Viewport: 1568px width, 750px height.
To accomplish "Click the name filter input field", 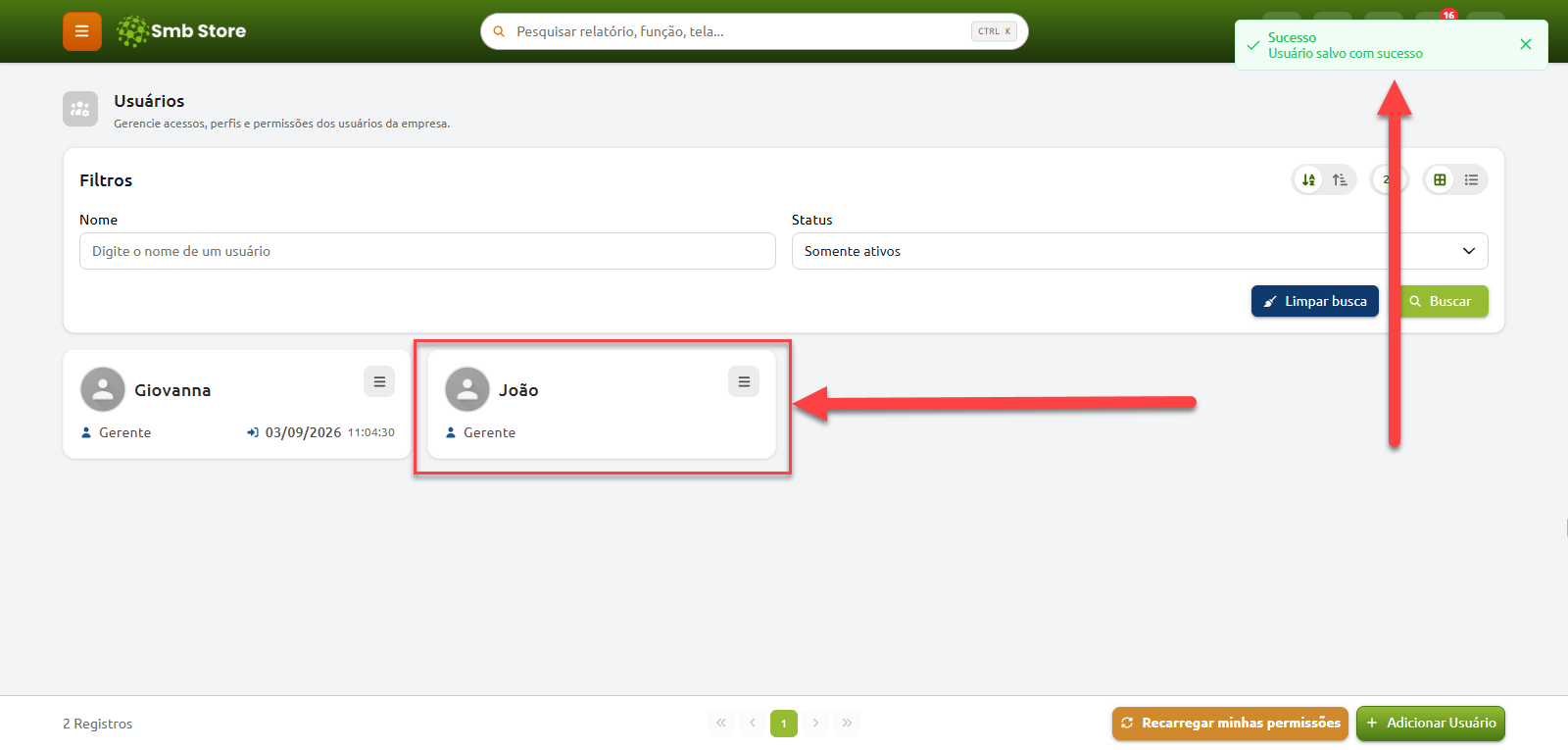I will coord(427,251).
